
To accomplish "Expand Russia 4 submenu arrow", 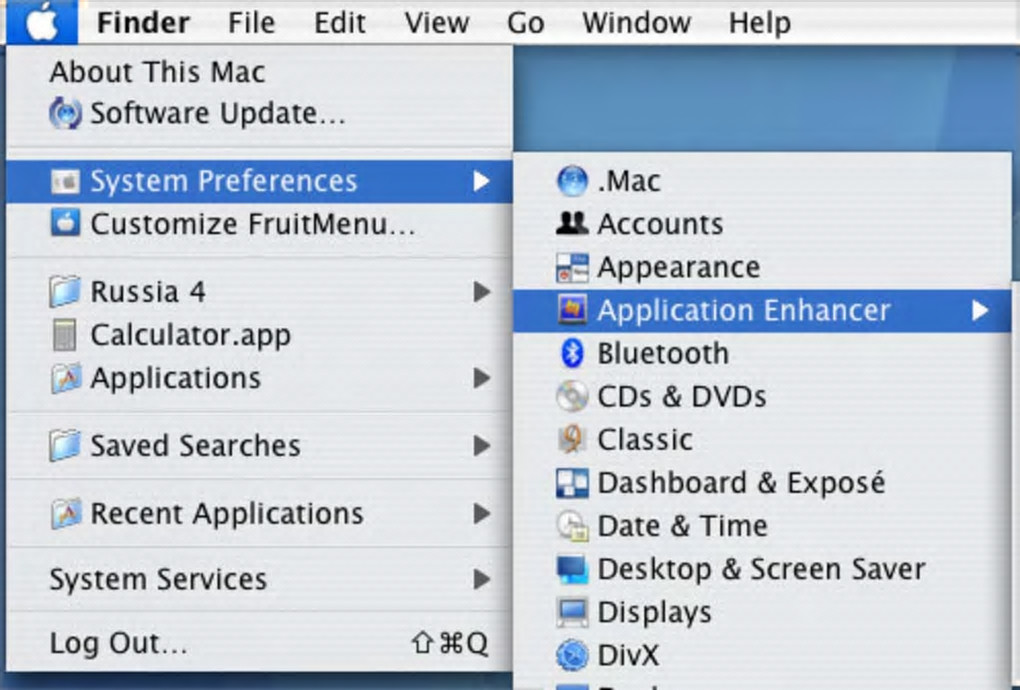I will pos(481,291).
